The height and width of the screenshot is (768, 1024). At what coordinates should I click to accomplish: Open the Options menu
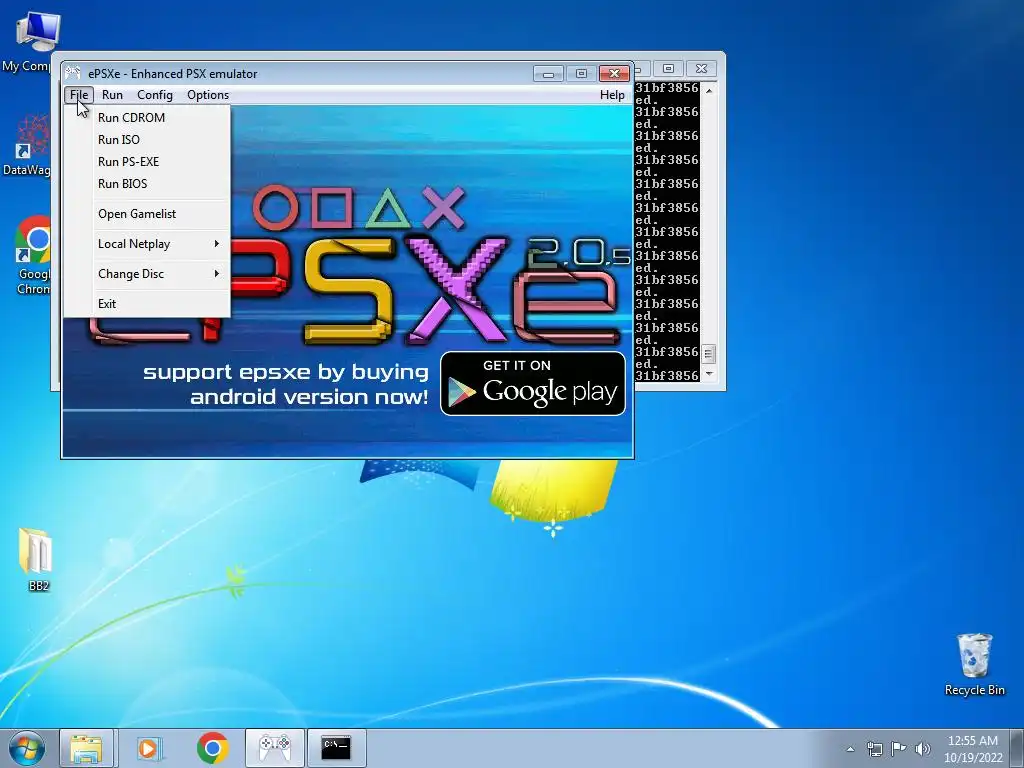[208, 95]
